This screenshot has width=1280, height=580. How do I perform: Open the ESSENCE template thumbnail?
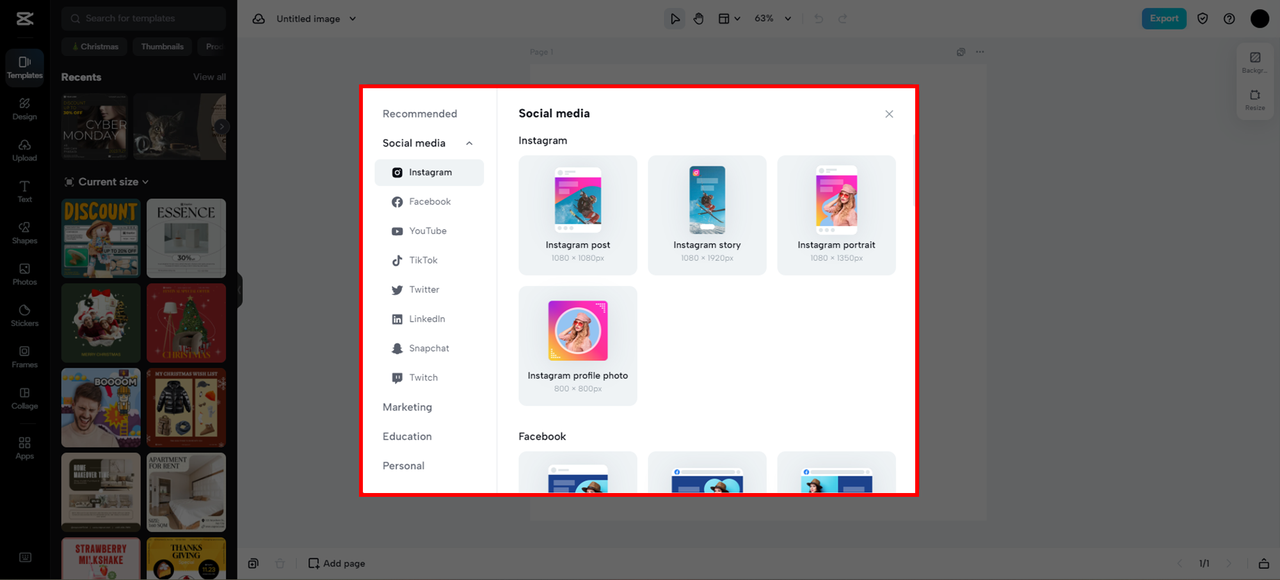186,238
